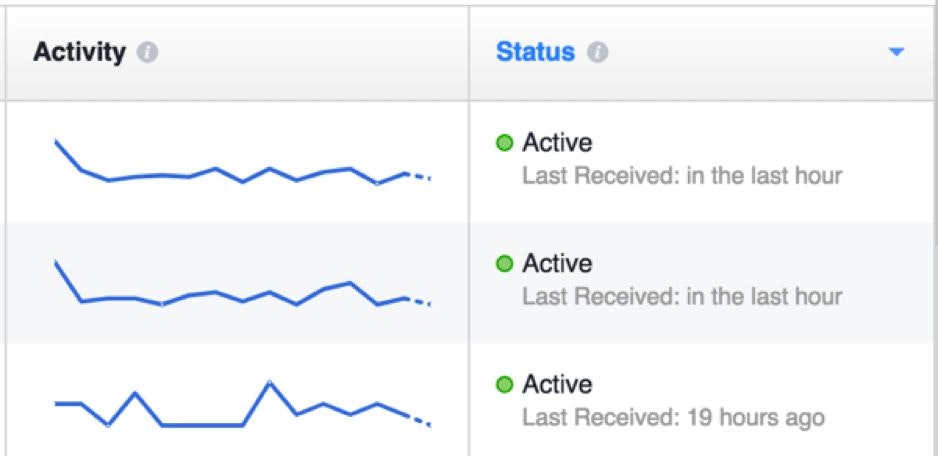Click the green status dot in middle row
Screen dimensions: 938x456
(x=505, y=264)
